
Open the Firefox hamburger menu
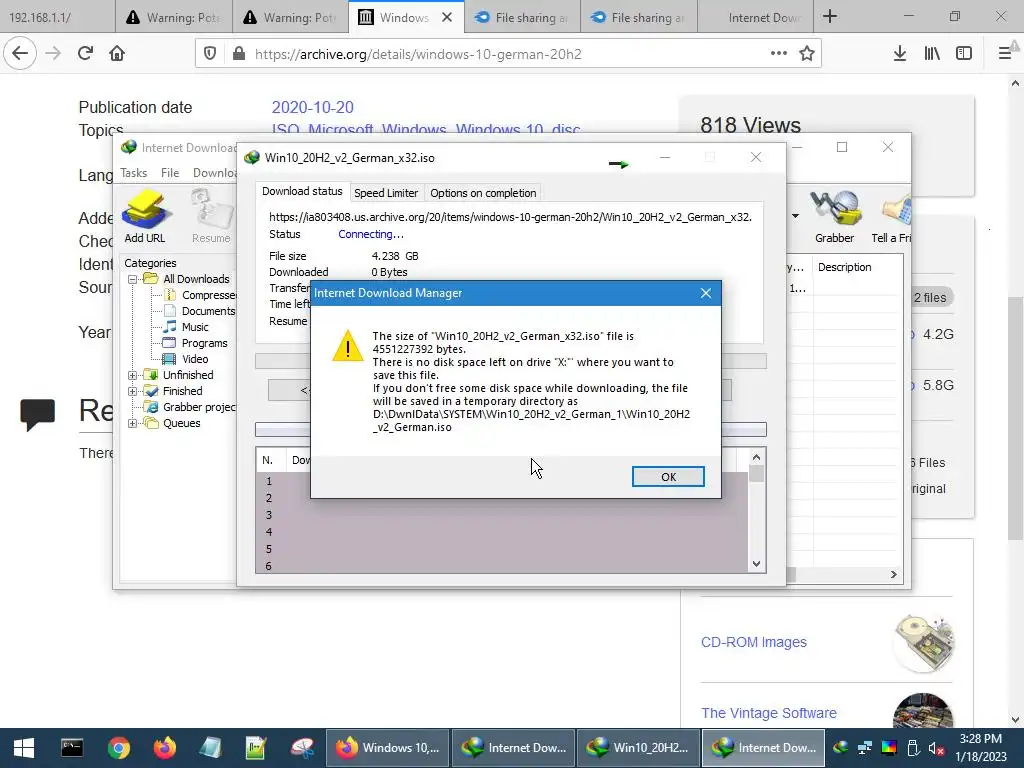[1004, 54]
